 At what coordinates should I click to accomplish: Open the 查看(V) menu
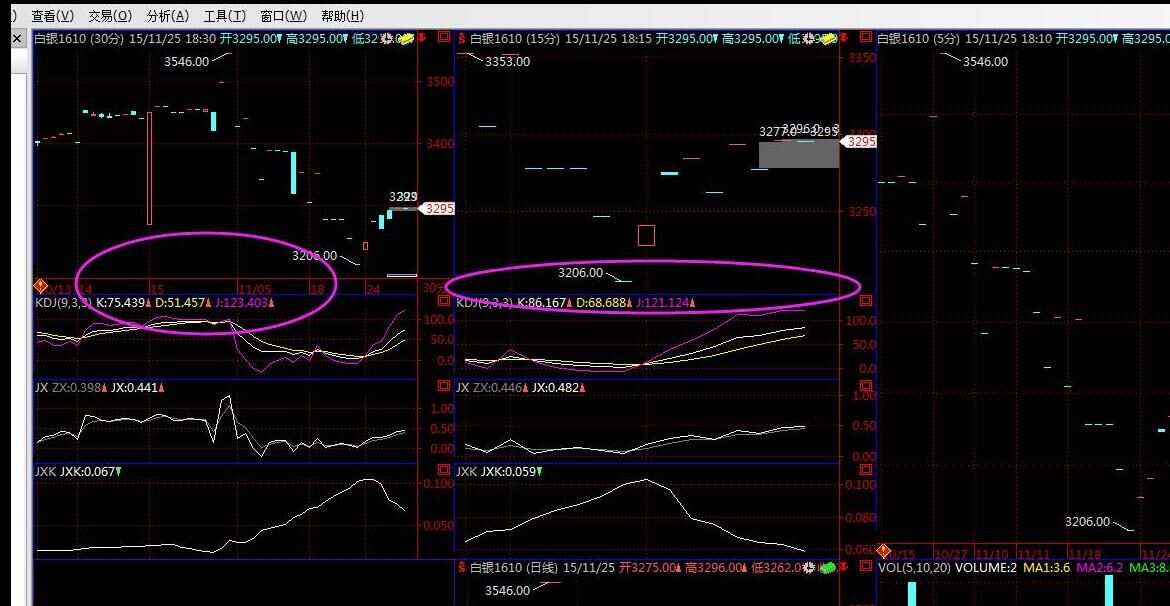52,16
